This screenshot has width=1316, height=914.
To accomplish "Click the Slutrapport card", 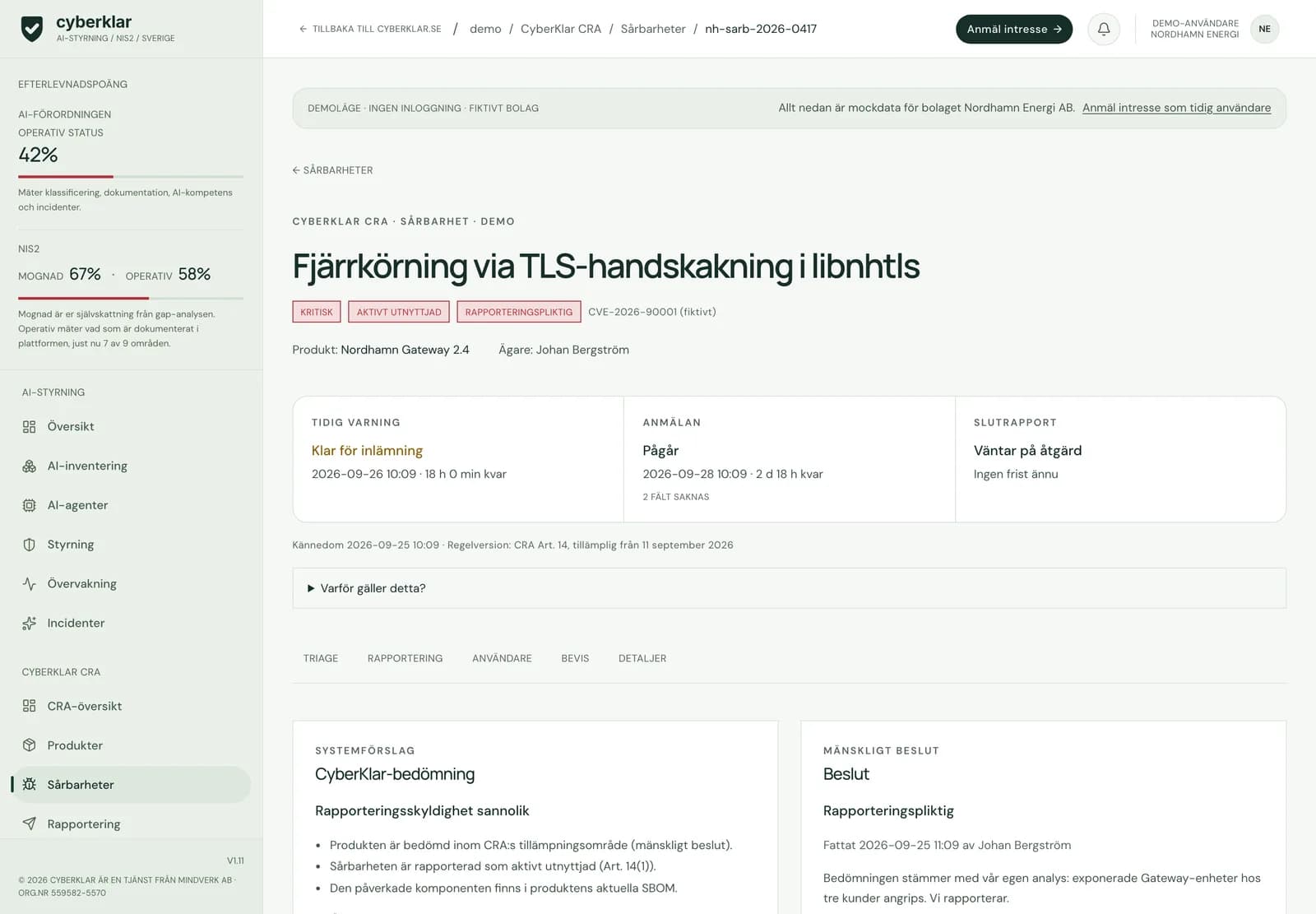I will click(x=1120, y=459).
